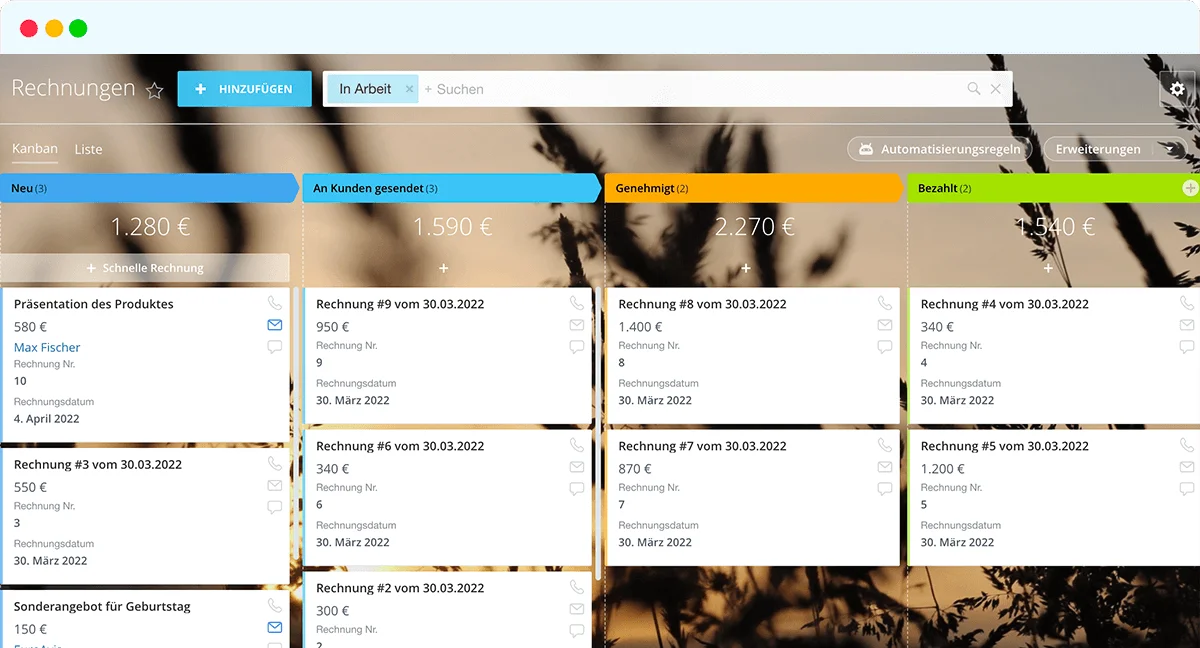Switch to the Liste view tab
1200x648 pixels.
tap(89, 149)
